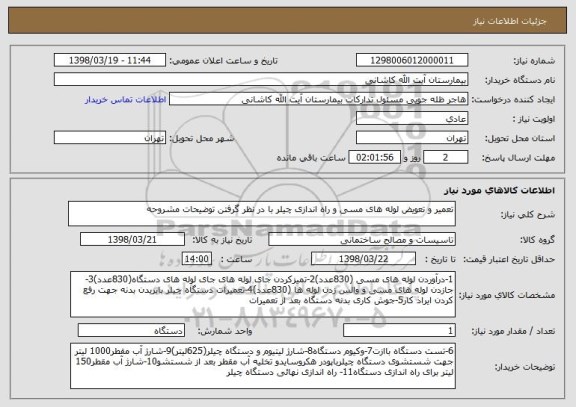Open the اطلاعات تماس خریدار link
This screenshot has height=407, width=576.
126,100
